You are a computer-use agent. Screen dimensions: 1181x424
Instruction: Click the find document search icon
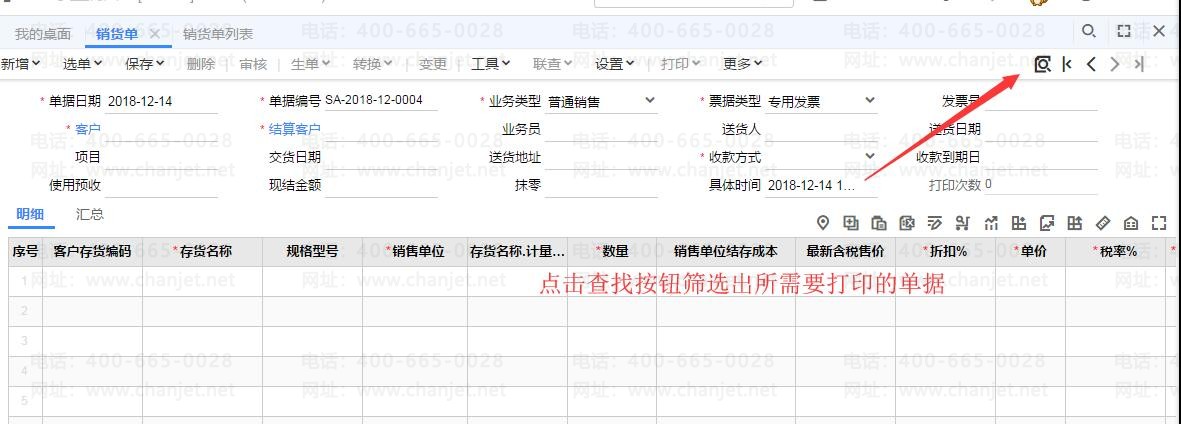pyautogui.click(x=1042, y=64)
